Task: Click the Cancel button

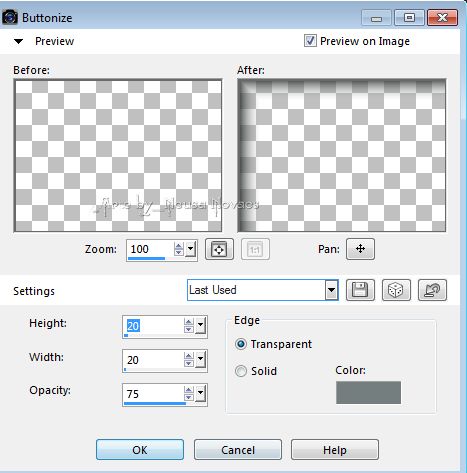Action: pos(238,450)
